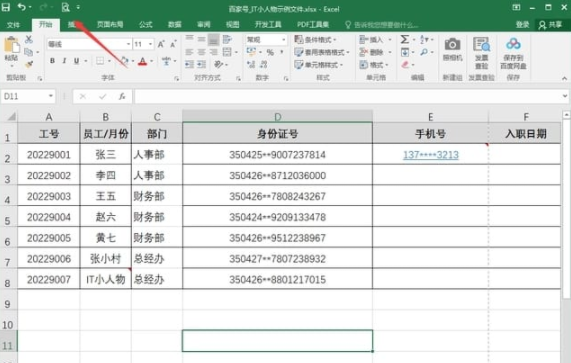This screenshot has height=363, width=571.
Task: Switch to 视图 View tab
Action: point(232,24)
